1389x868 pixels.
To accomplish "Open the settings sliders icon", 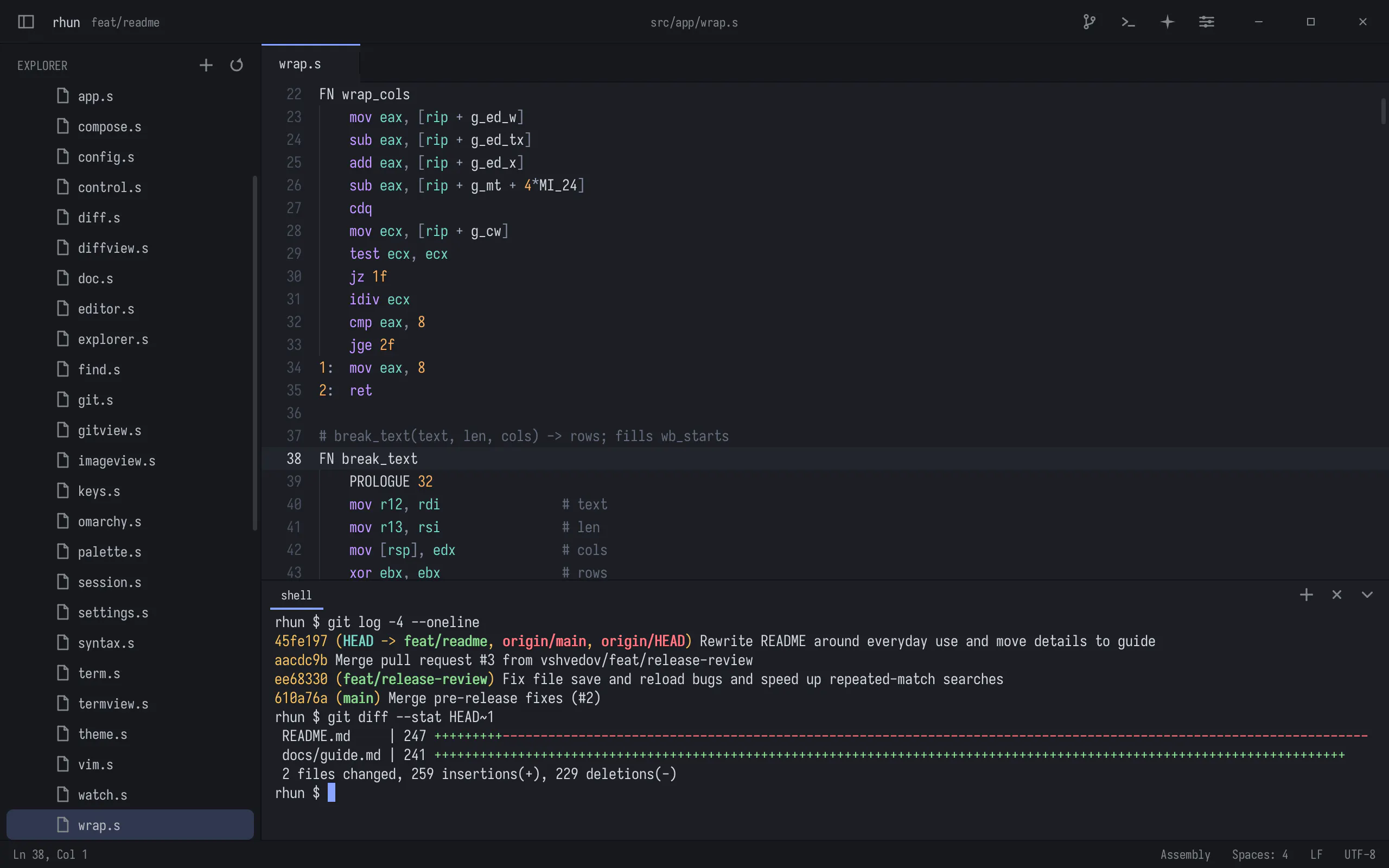I will tap(1206, 22).
